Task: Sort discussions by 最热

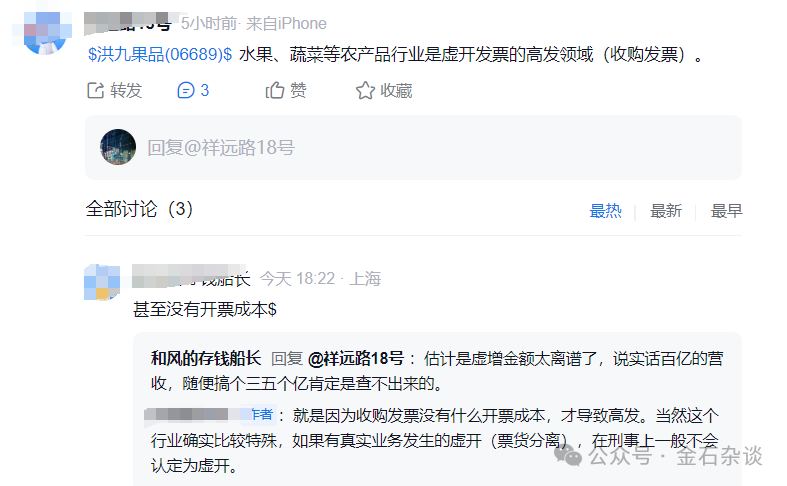Action: [605, 211]
